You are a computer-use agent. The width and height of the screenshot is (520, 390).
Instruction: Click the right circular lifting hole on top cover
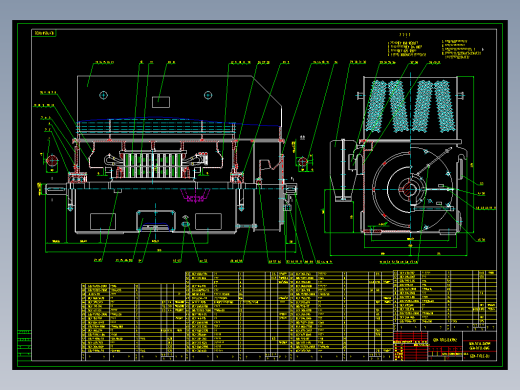coord(208,95)
